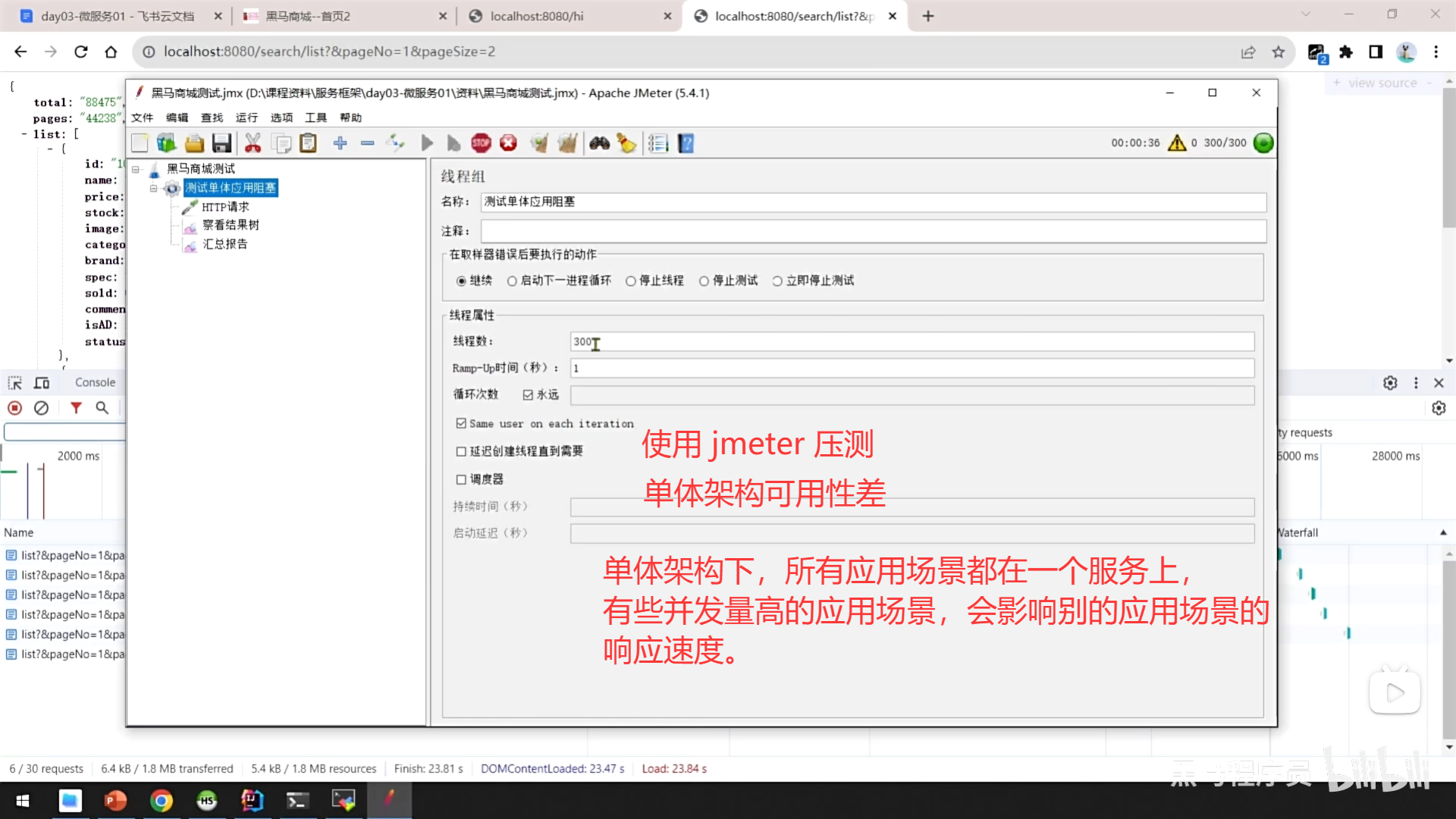
Task: Collapse the 黑马商城测试 test plan node
Action: 135,168
